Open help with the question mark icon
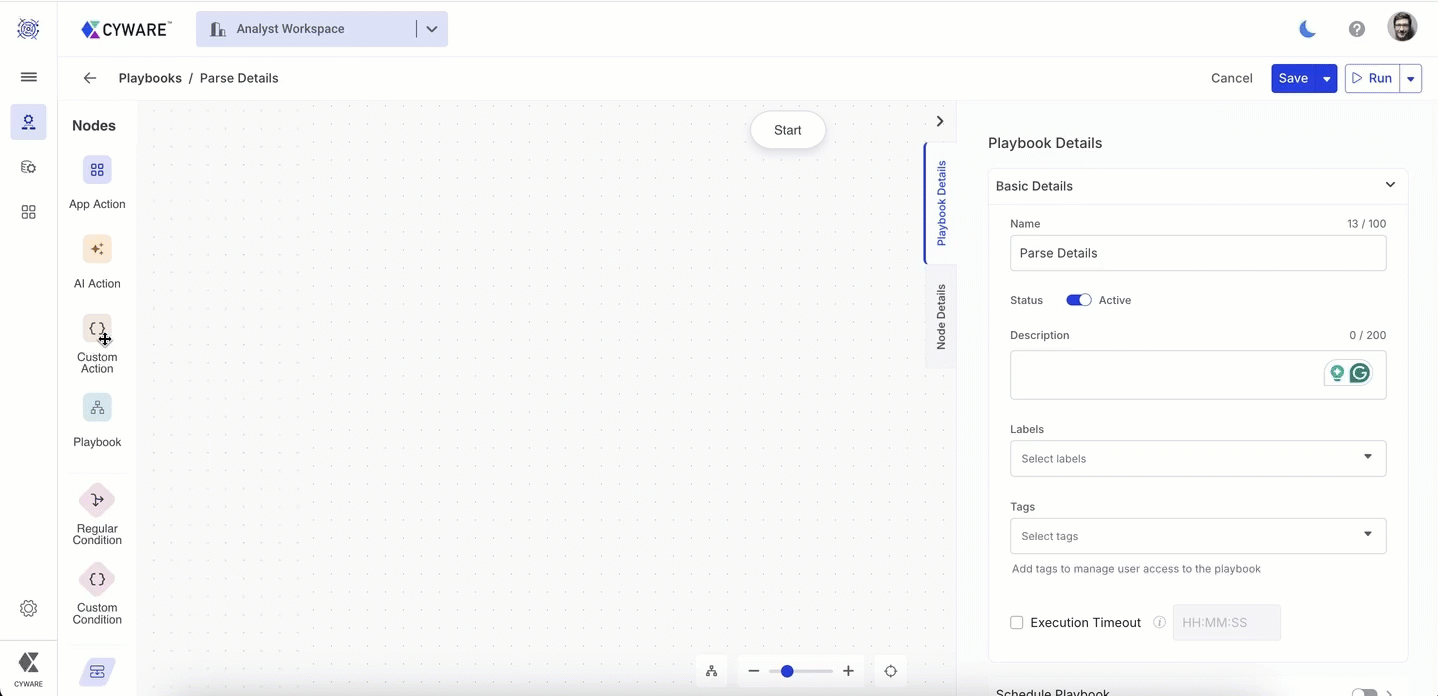The width and height of the screenshot is (1438, 696). tap(1356, 29)
